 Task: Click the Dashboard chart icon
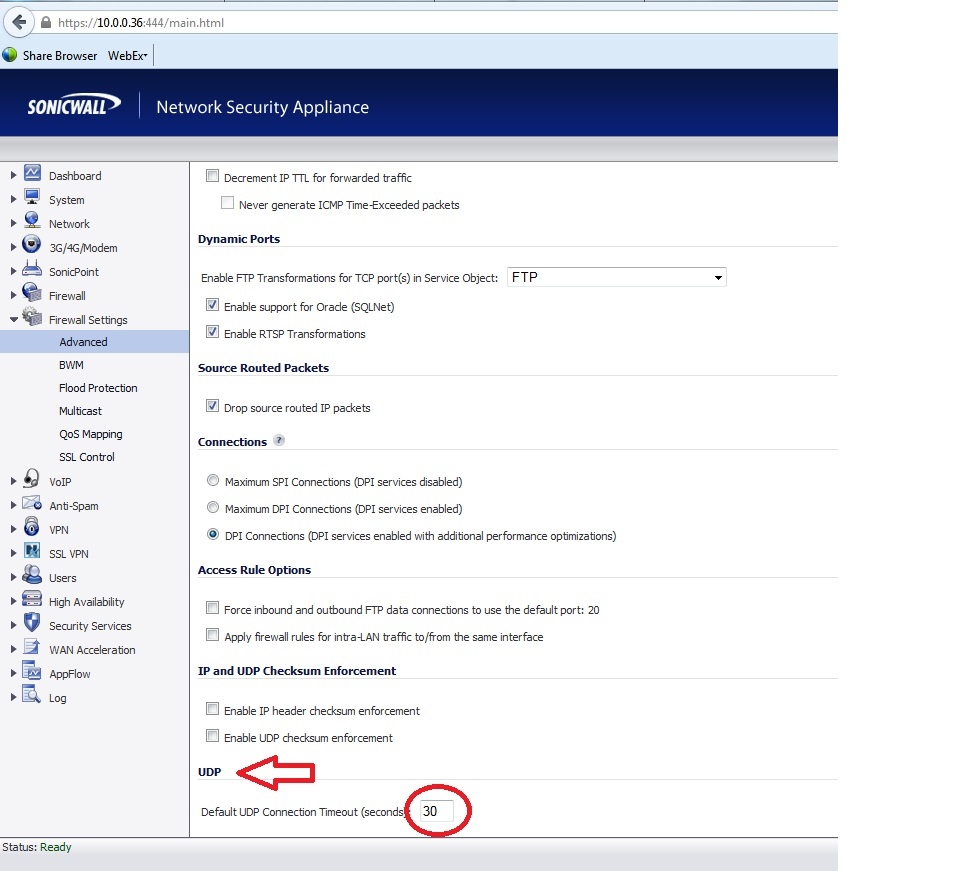[x=32, y=173]
